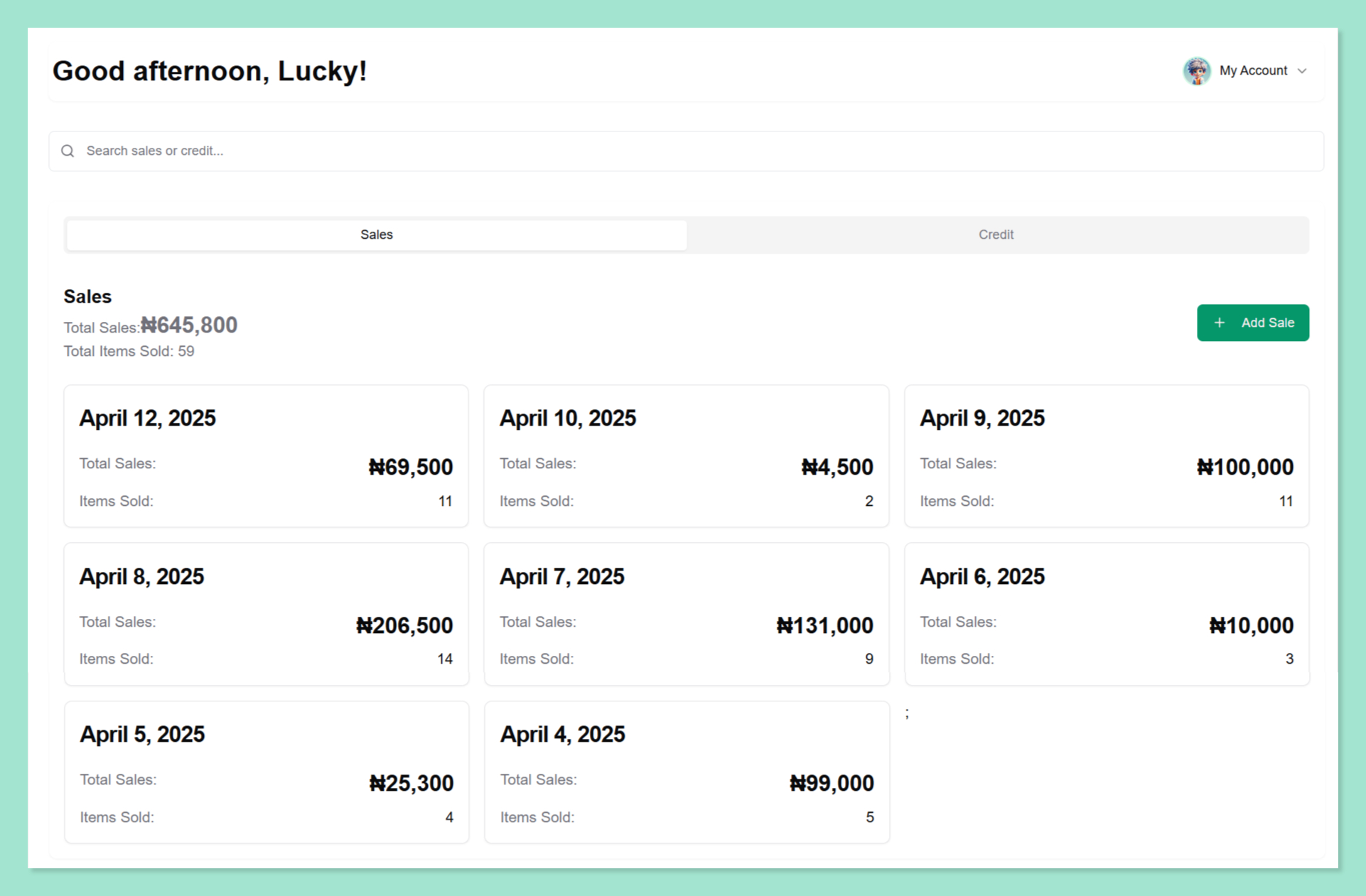Screen dimensions: 1366x896
Task: Select the Sales tab
Action: tap(376, 234)
